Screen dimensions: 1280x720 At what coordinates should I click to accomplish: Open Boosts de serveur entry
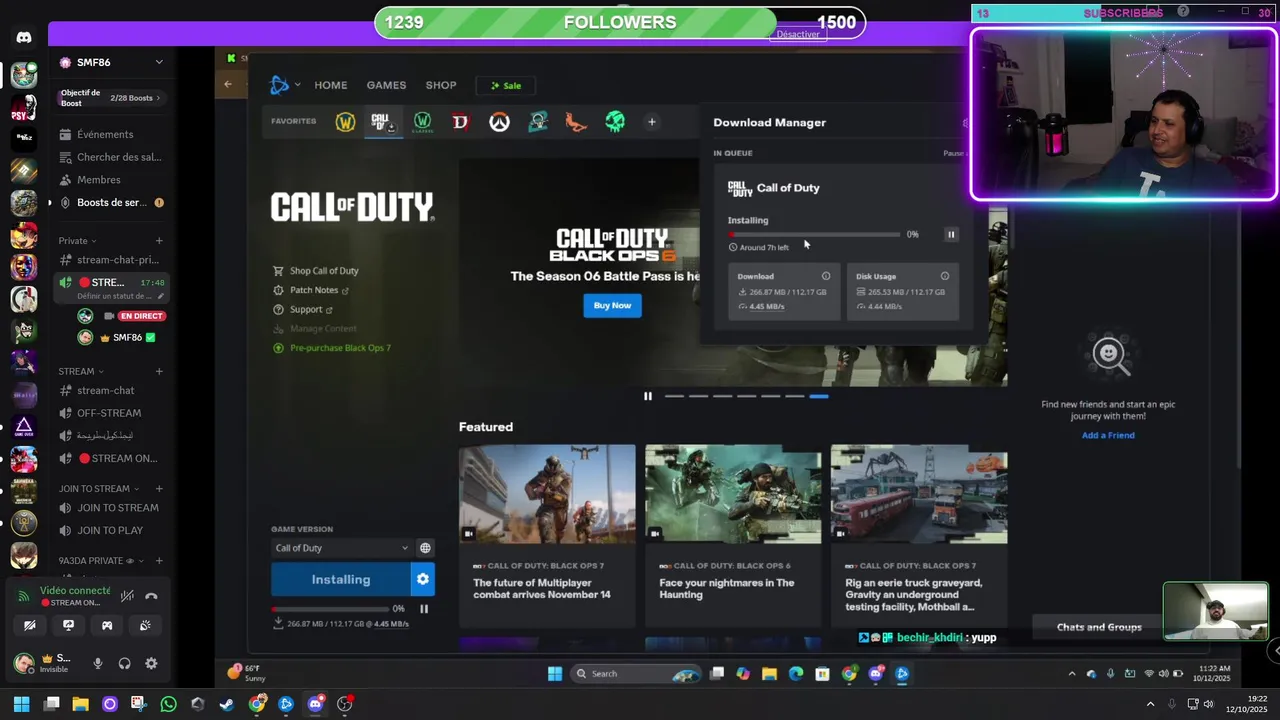109,203
